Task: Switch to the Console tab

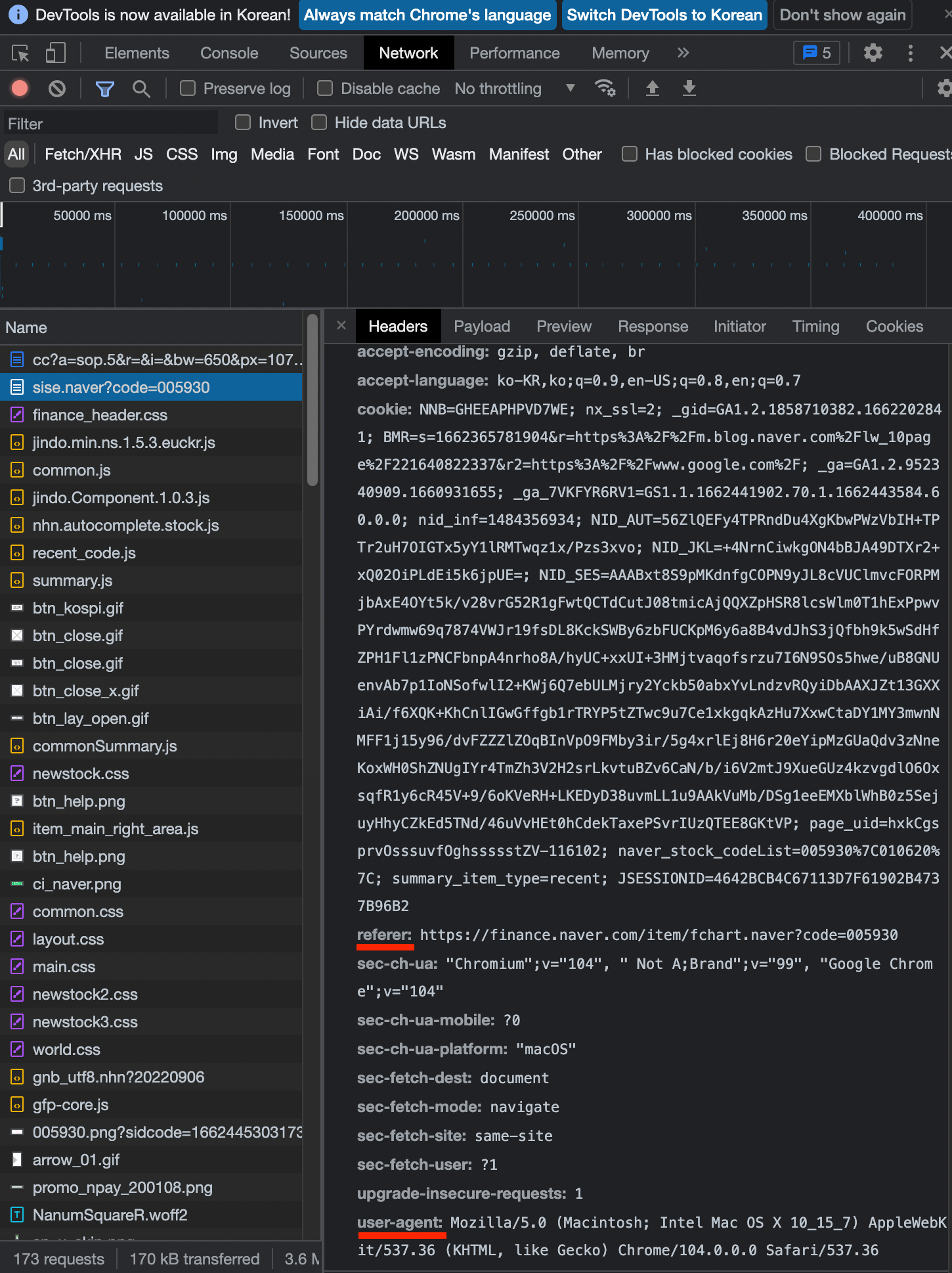Action: [x=229, y=53]
